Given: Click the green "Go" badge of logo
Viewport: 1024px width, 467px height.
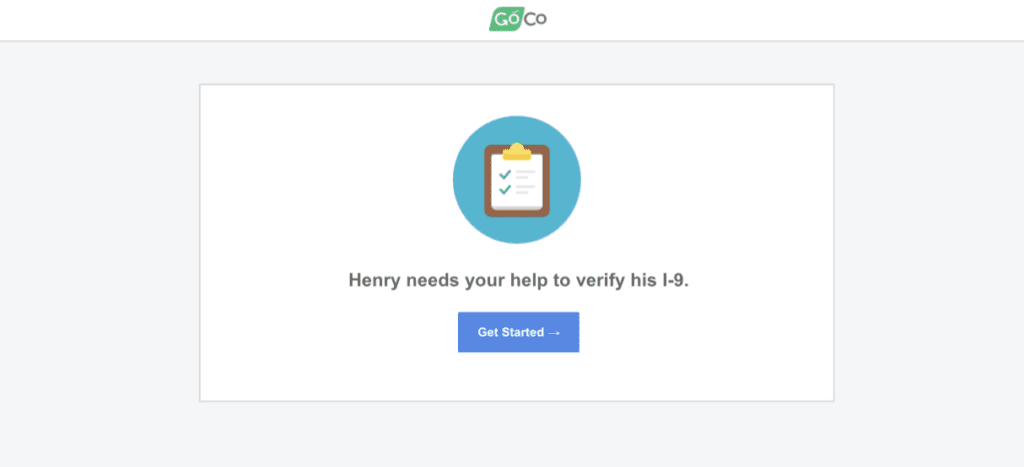Looking at the screenshot, I should [x=505, y=19].
